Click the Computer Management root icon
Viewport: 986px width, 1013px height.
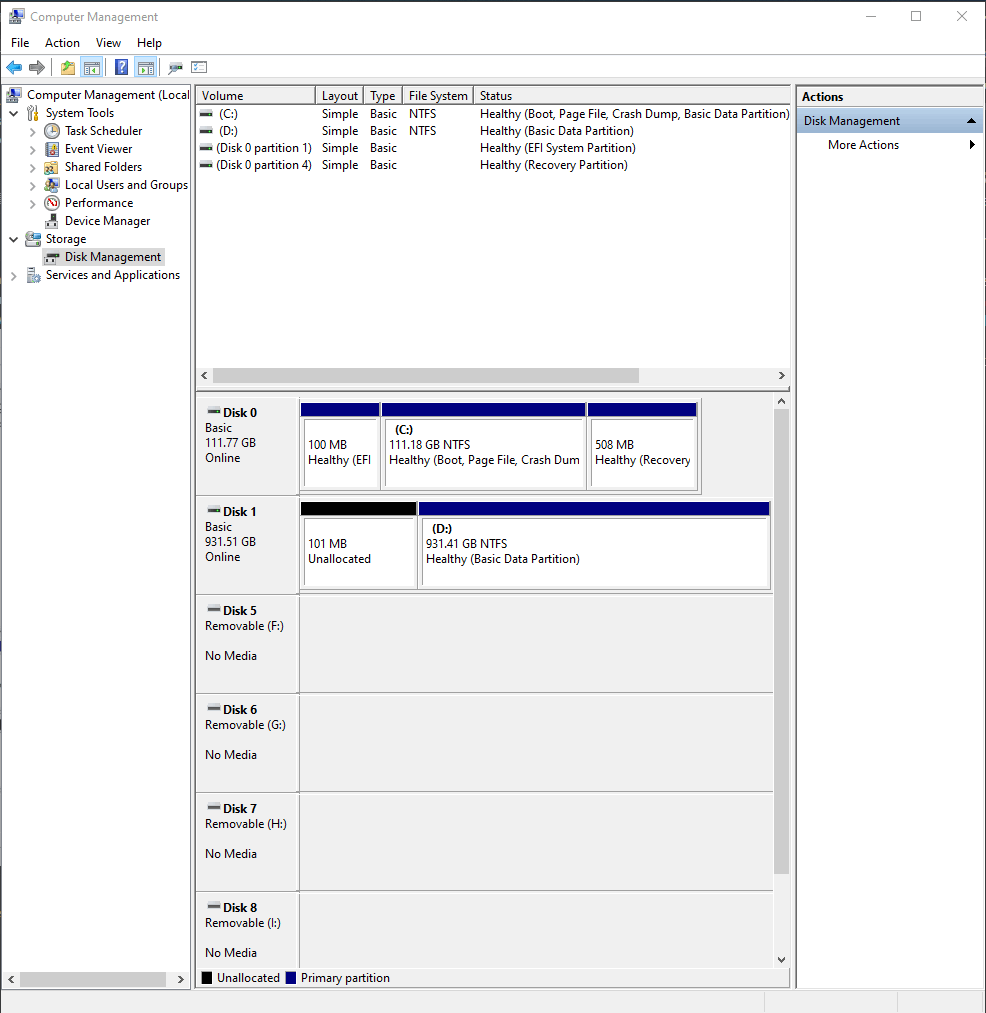click(x=14, y=95)
